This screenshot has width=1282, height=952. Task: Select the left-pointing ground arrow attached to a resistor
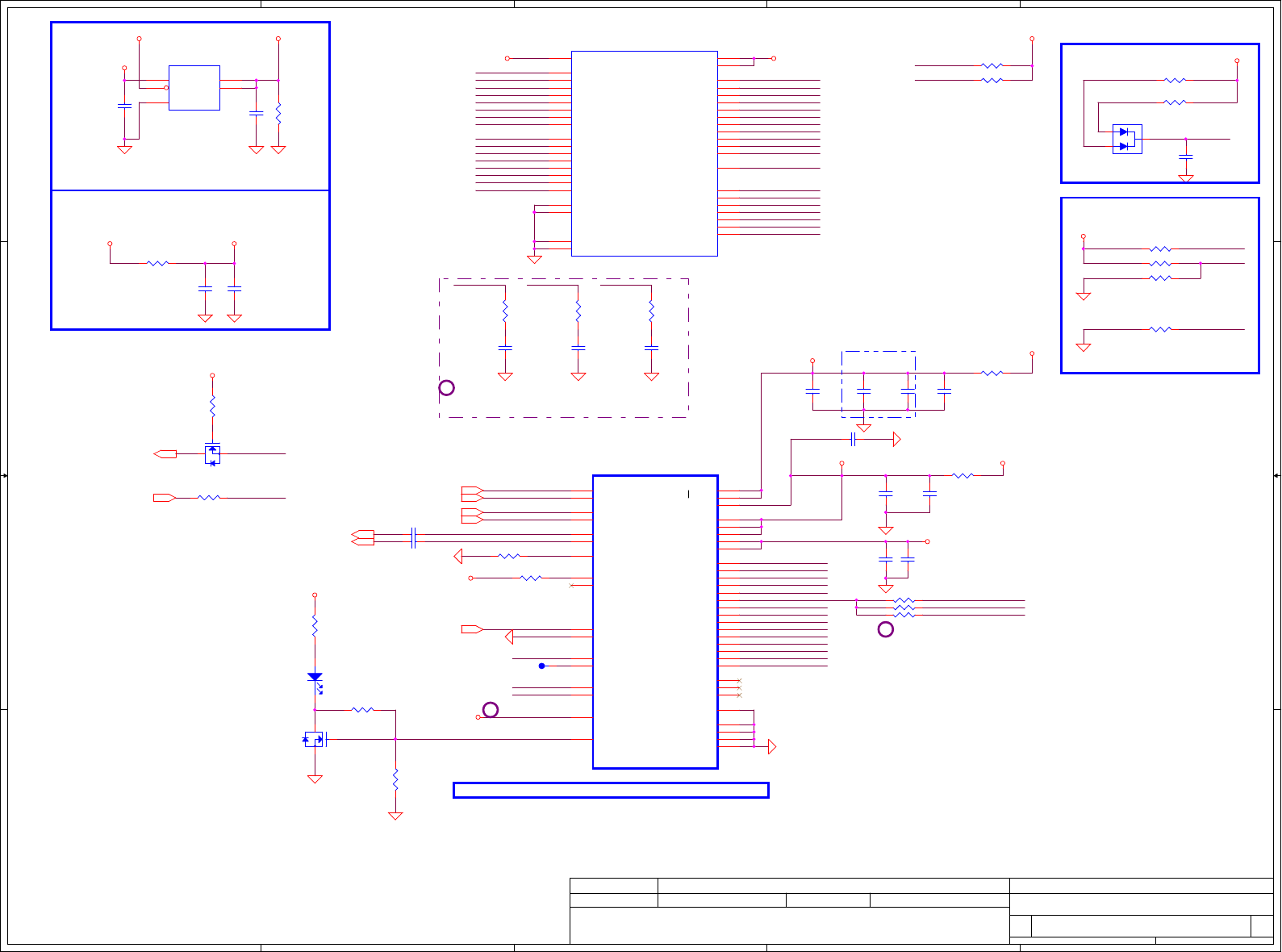click(x=458, y=556)
